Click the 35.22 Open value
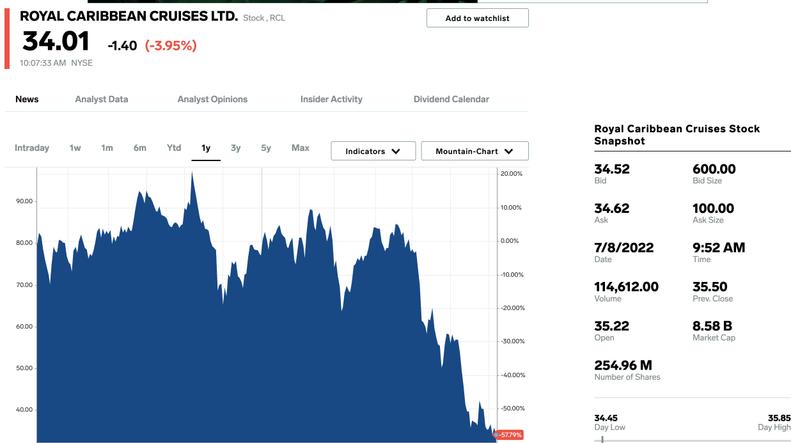This screenshot has height=443, width=800. [x=612, y=326]
